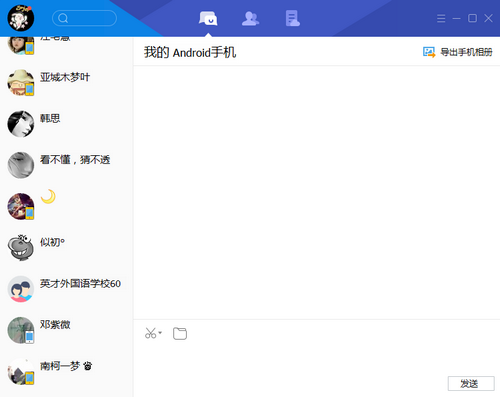Click the scissors screenshot tool icon

point(150,333)
